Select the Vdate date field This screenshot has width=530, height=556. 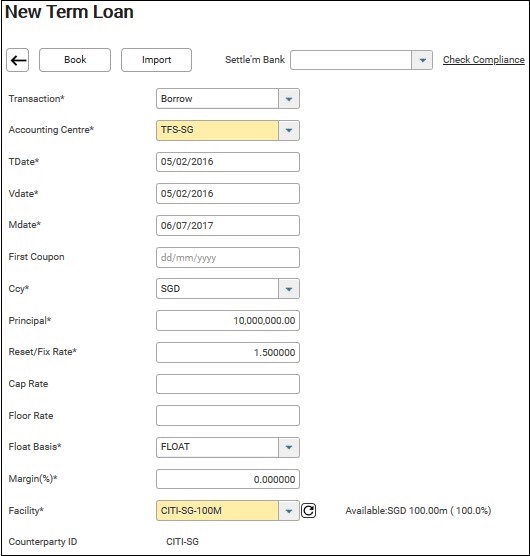coord(228,194)
